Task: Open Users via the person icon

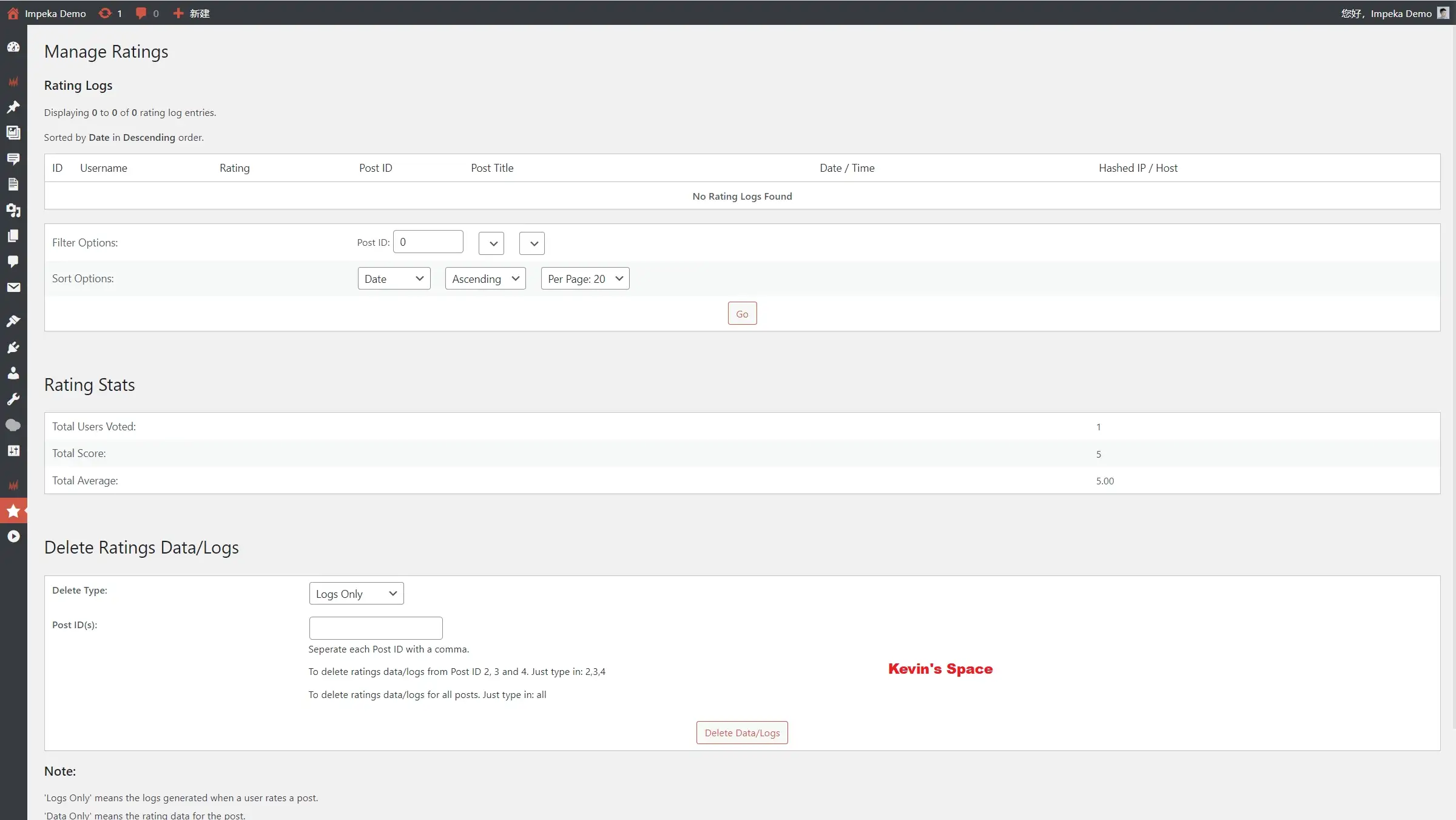Action: click(x=13, y=373)
